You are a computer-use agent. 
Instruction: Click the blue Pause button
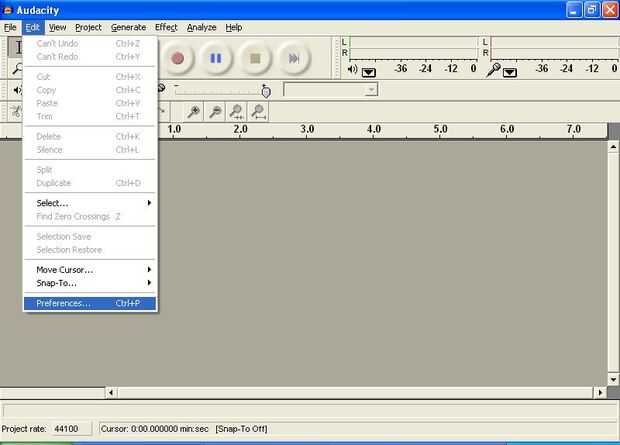coord(216,59)
